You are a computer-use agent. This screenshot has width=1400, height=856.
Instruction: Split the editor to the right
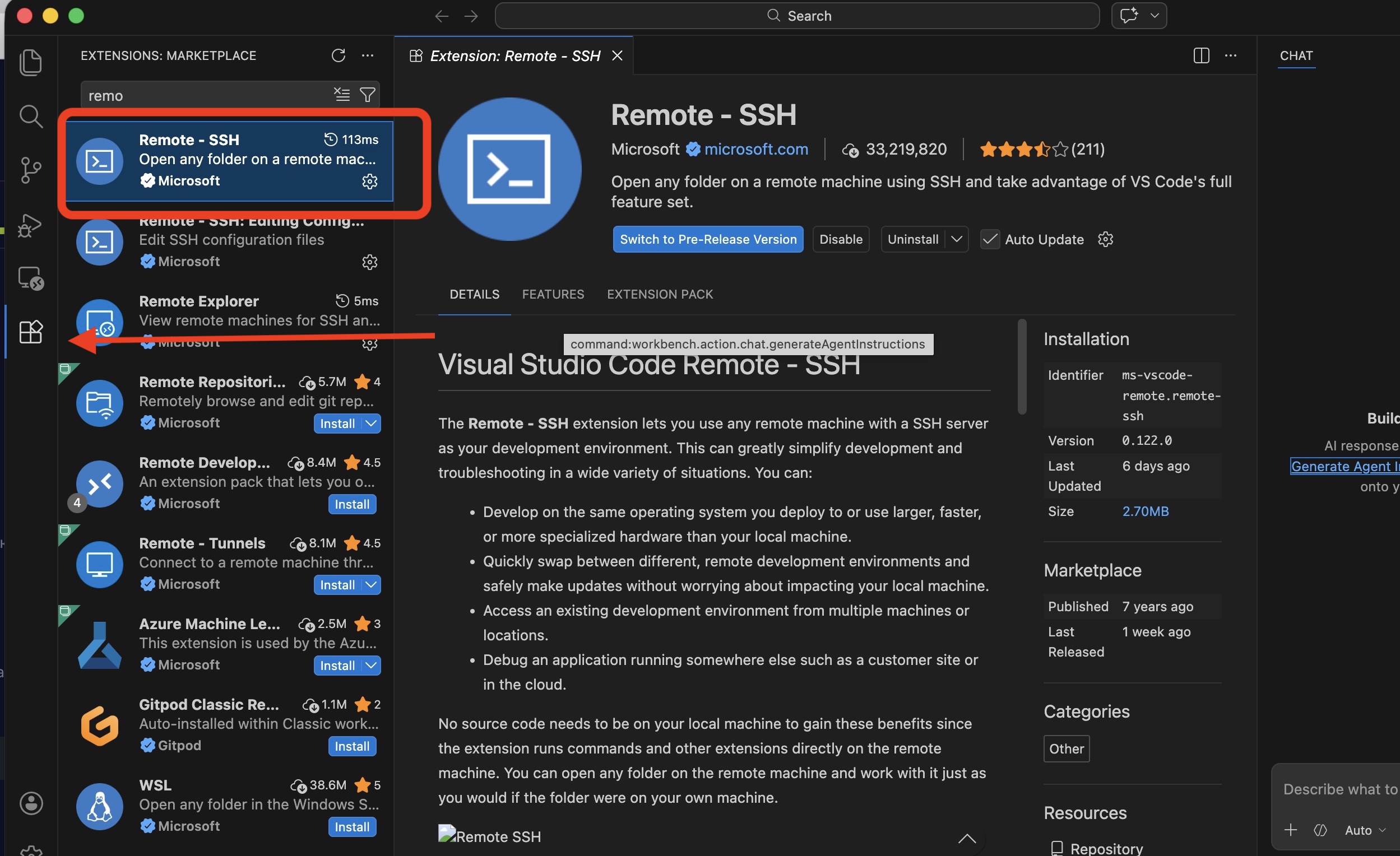tap(1201, 55)
